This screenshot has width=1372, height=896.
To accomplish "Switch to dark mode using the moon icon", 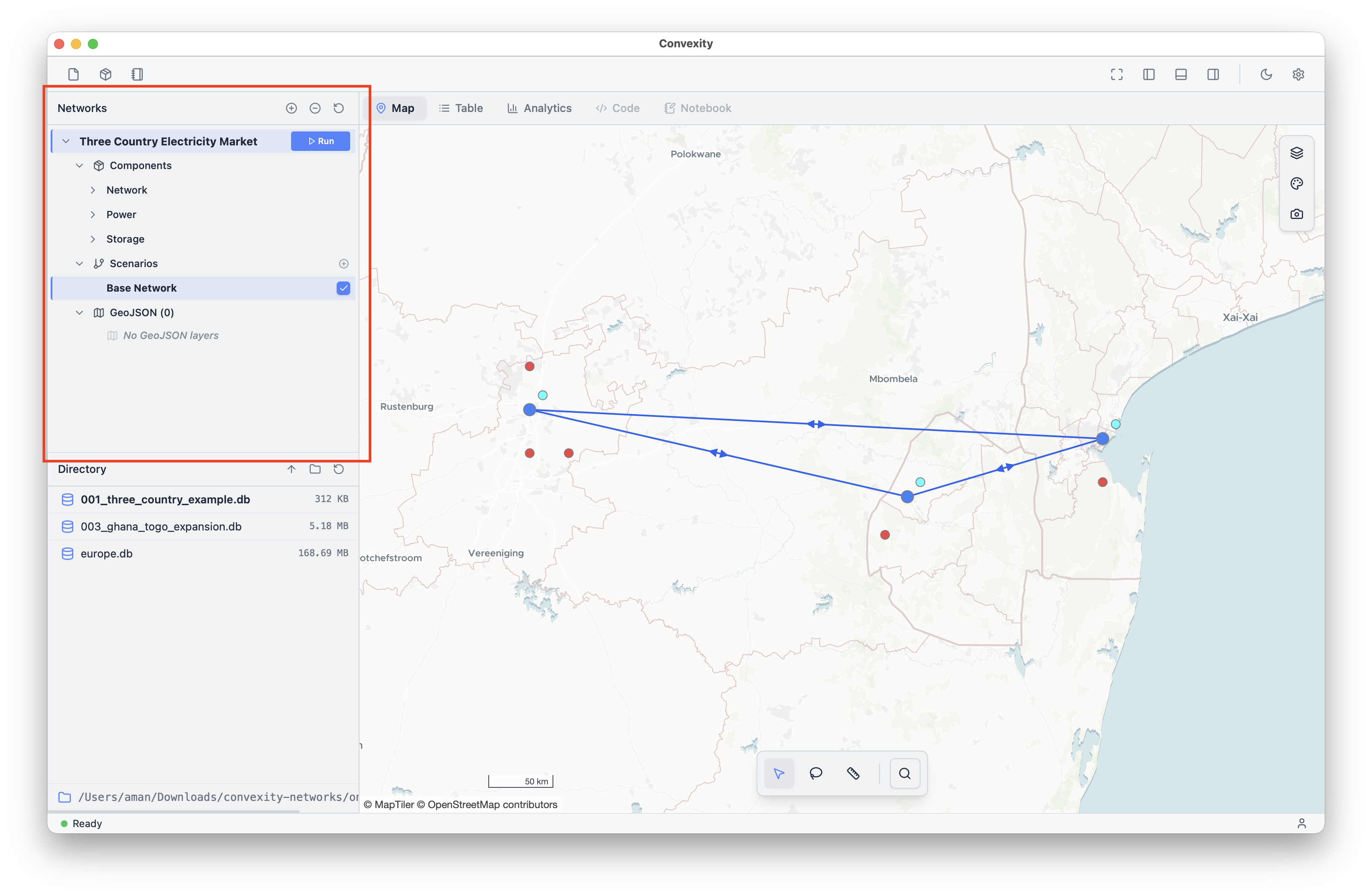I will point(1266,74).
